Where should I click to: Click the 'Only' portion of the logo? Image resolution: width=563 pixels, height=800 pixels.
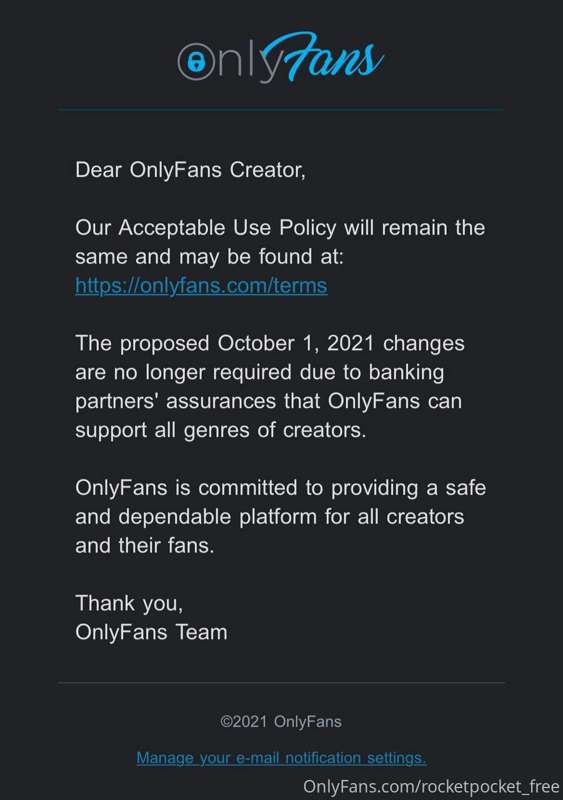[230, 62]
